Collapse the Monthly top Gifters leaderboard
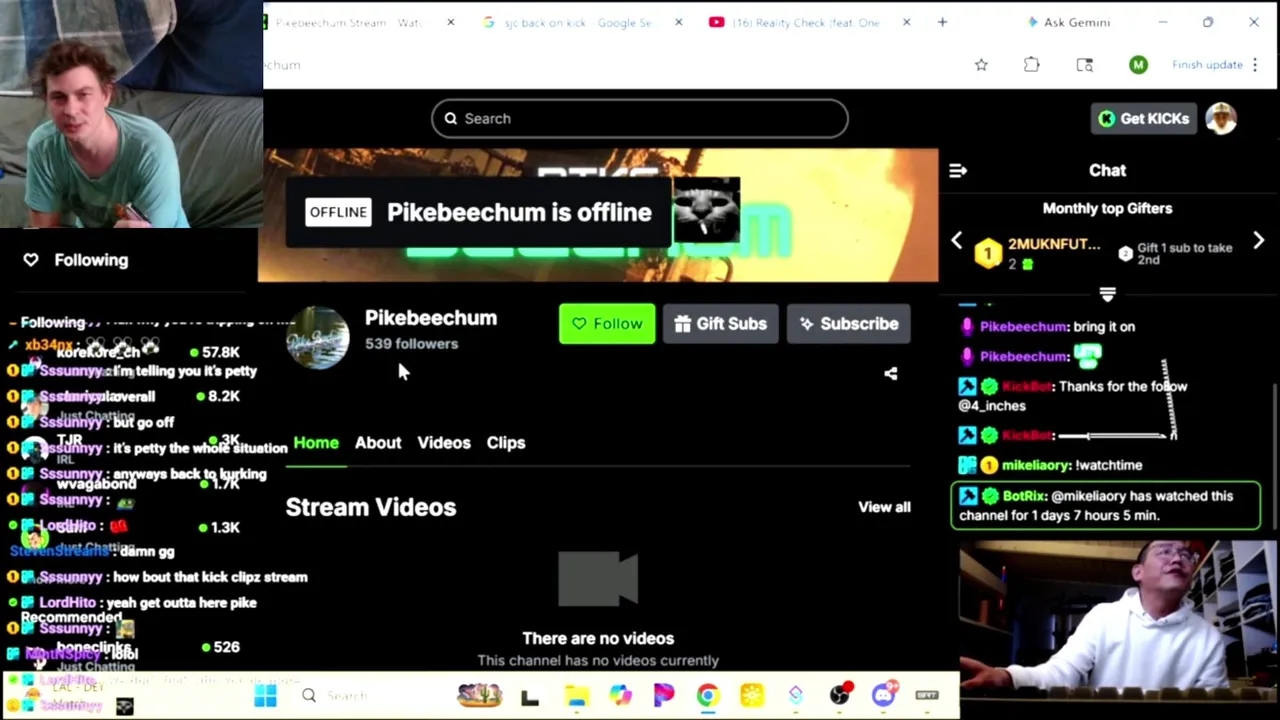Image resolution: width=1280 pixels, height=720 pixels. (x=1107, y=294)
